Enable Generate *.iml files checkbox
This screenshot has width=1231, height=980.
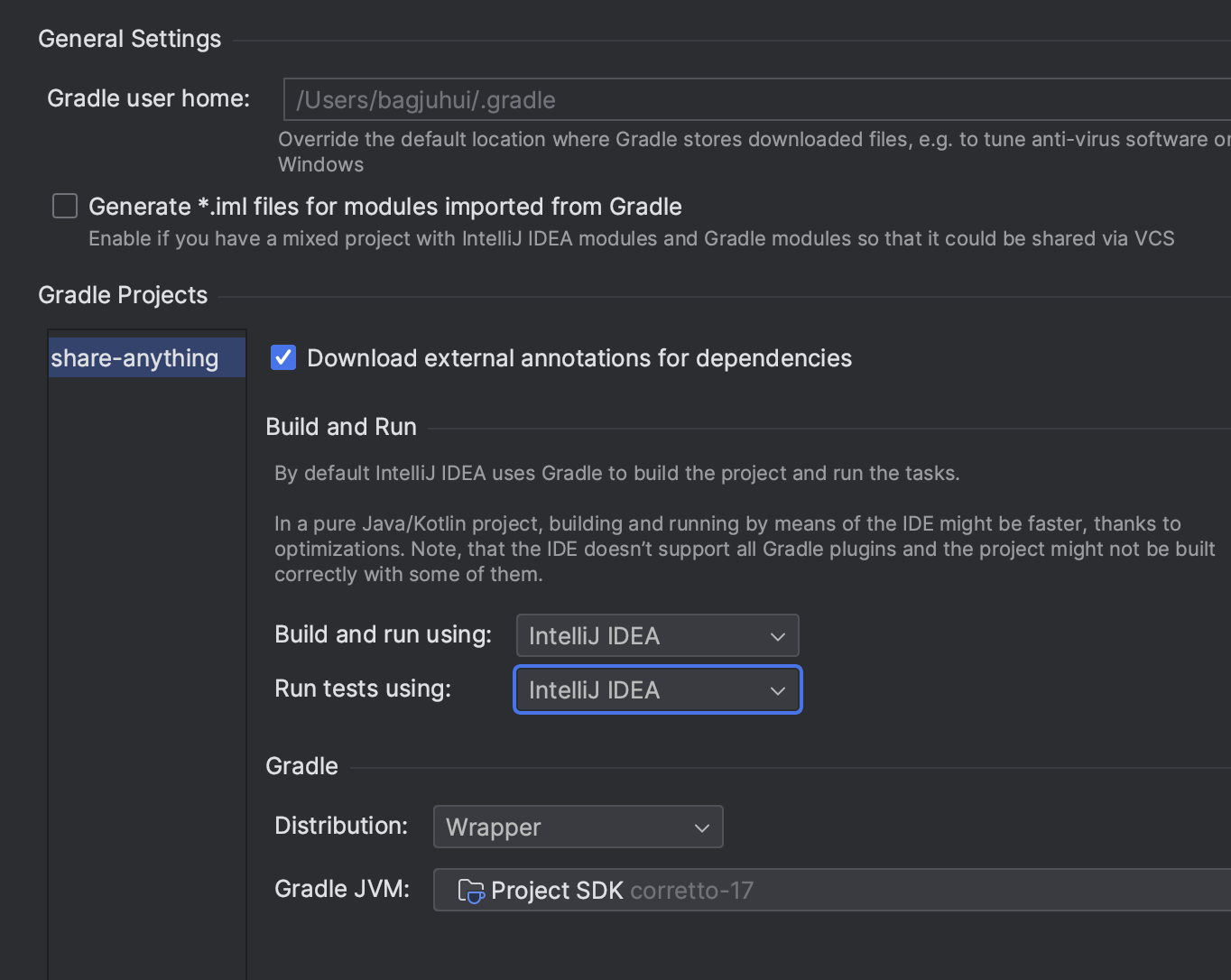tap(65, 207)
